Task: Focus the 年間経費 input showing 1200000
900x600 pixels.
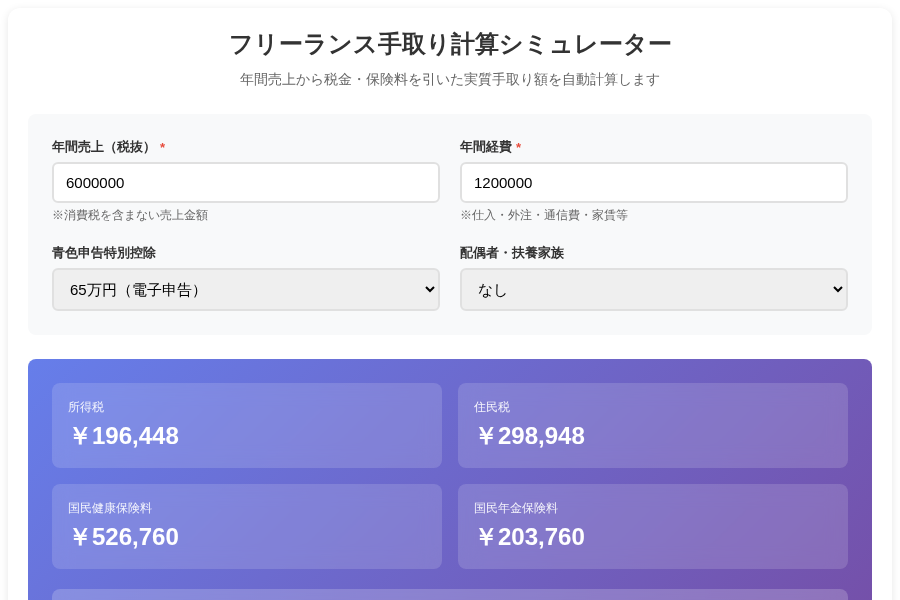Action: click(653, 183)
